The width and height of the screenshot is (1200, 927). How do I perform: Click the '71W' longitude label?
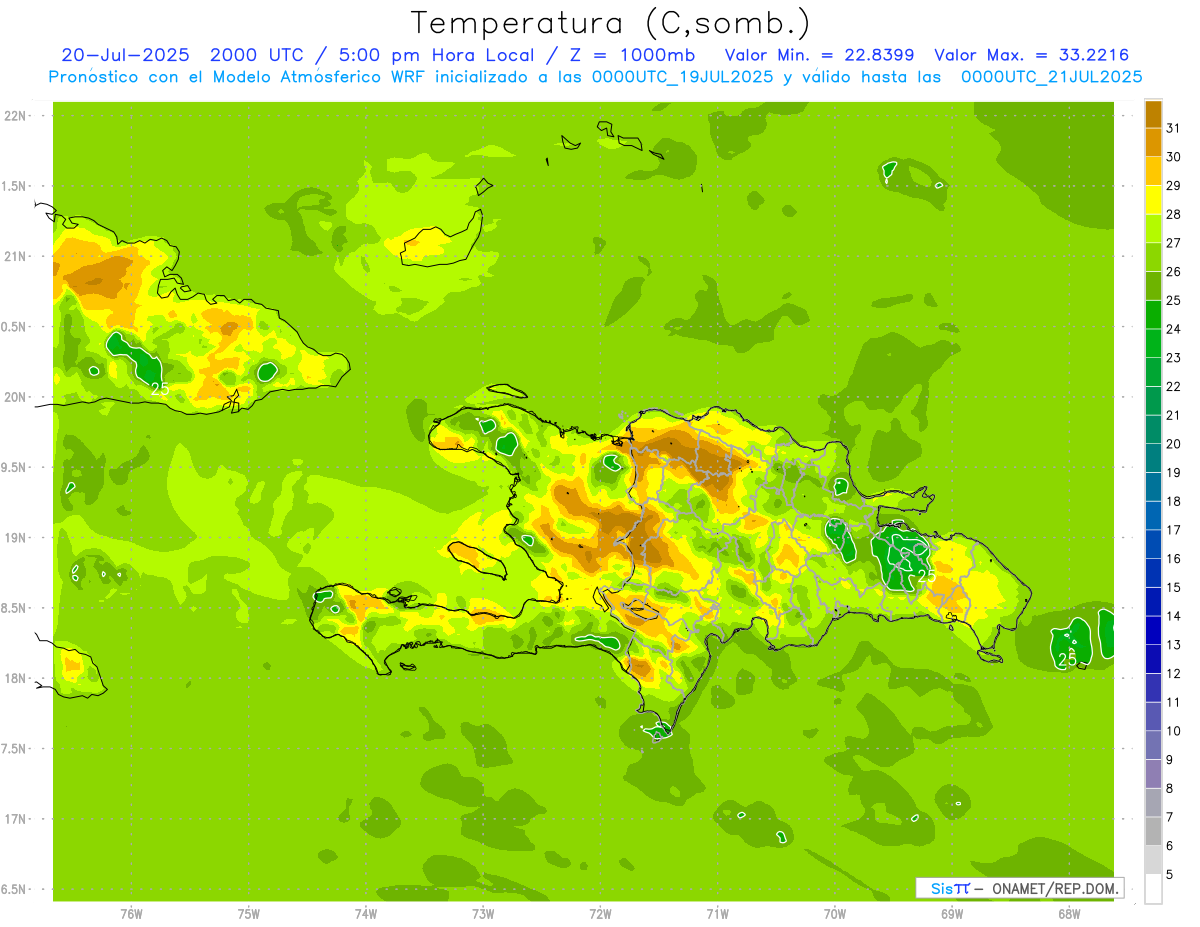(717, 914)
